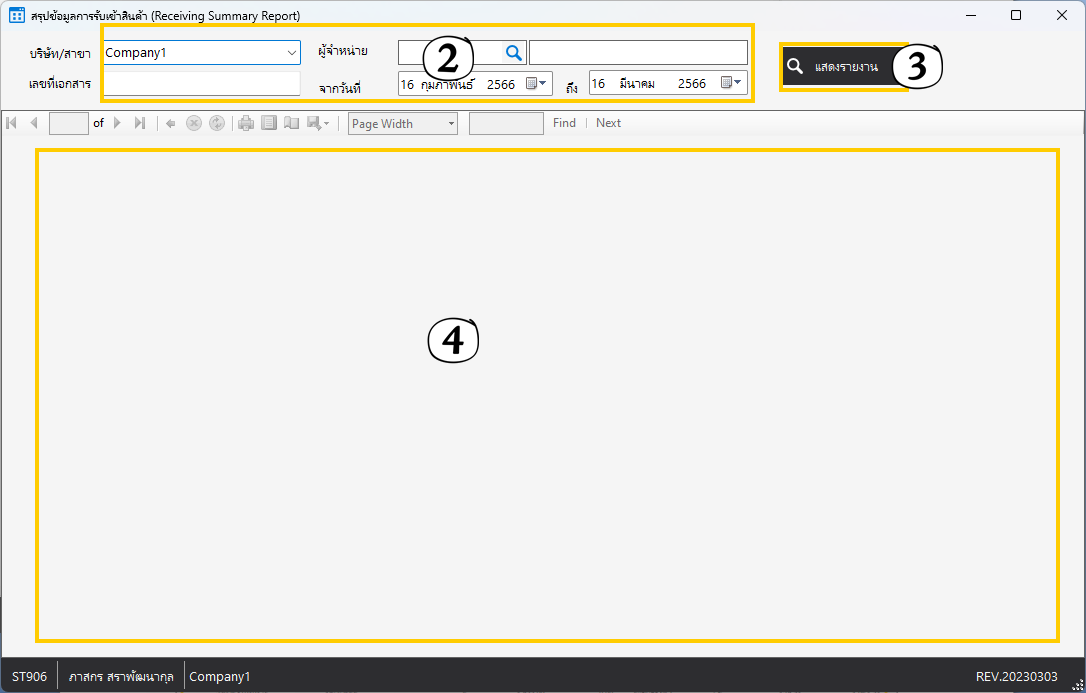Click the stop rendering icon
Screen dimensions: 1086x693
194,123
